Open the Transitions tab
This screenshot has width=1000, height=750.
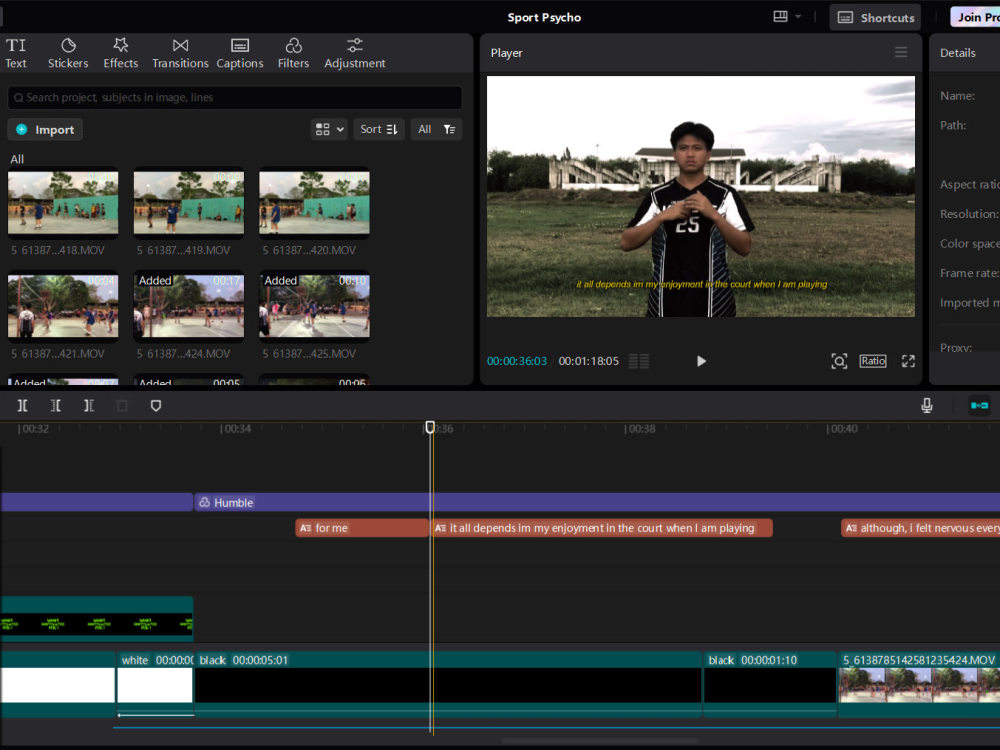tap(180, 54)
